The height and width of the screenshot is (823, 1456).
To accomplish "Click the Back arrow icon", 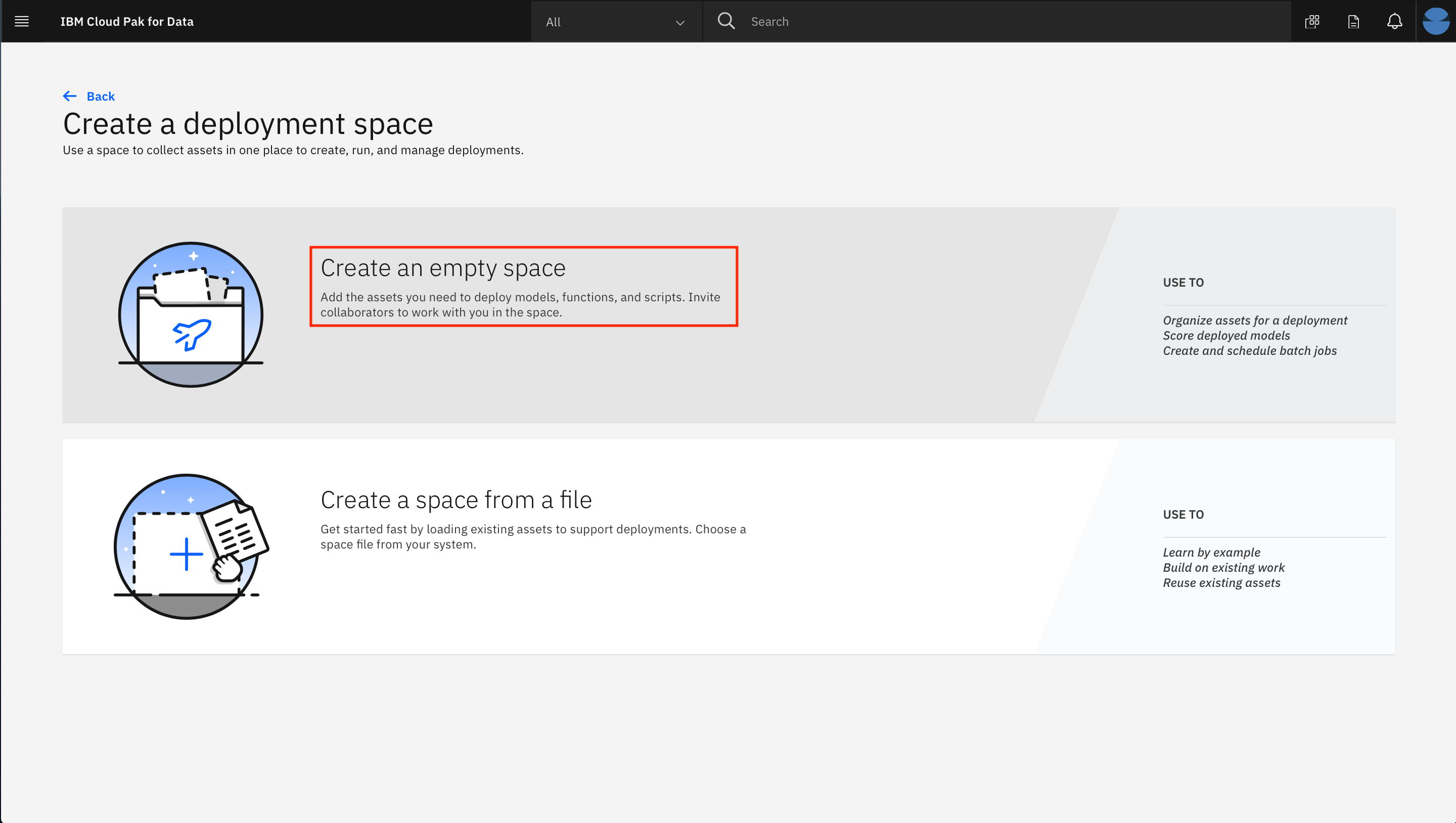I will pos(70,96).
